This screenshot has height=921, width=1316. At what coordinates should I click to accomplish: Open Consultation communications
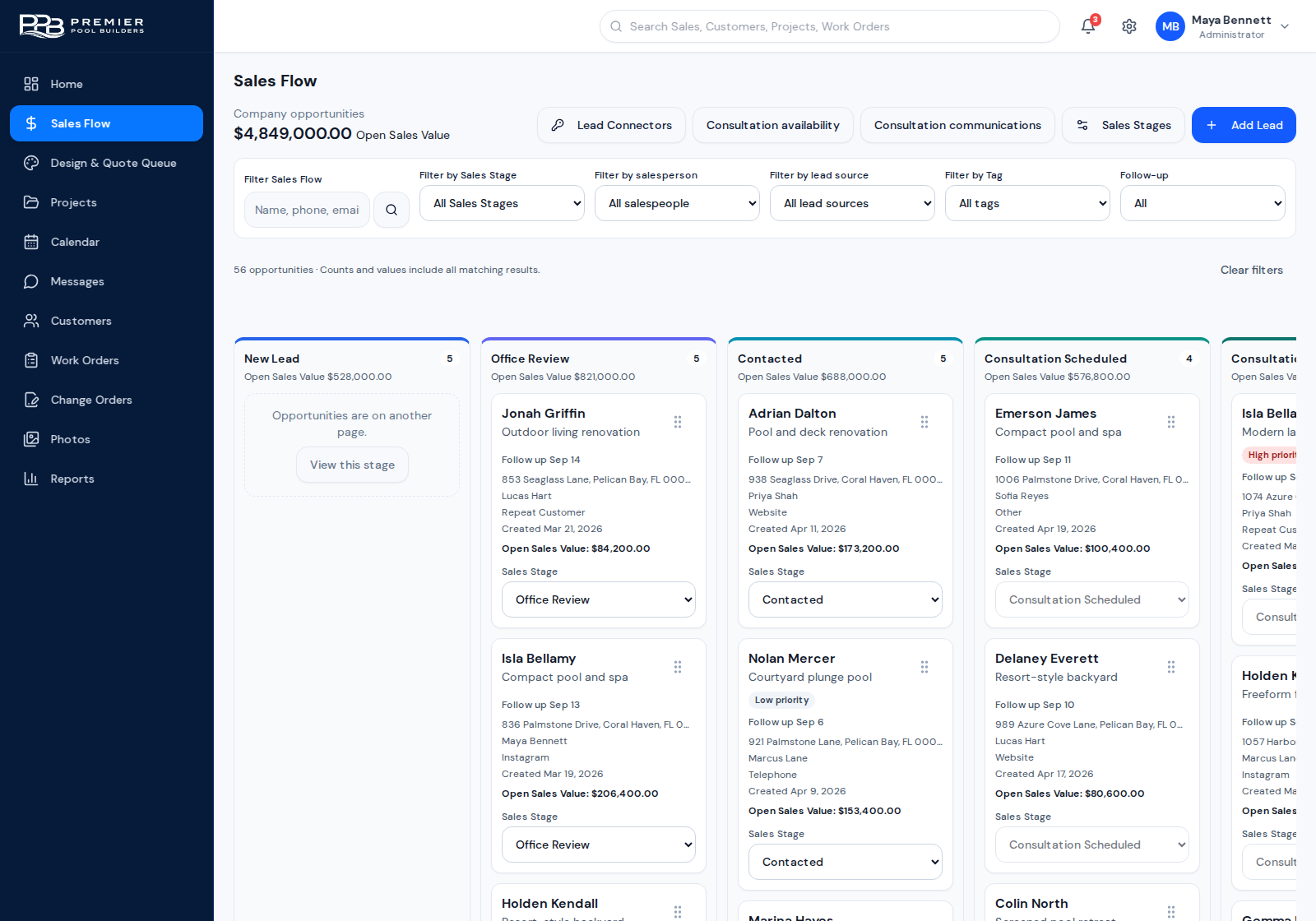(x=957, y=125)
